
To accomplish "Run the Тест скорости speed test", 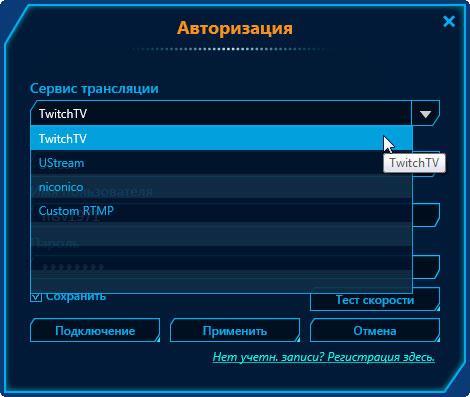I will [x=375, y=300].
